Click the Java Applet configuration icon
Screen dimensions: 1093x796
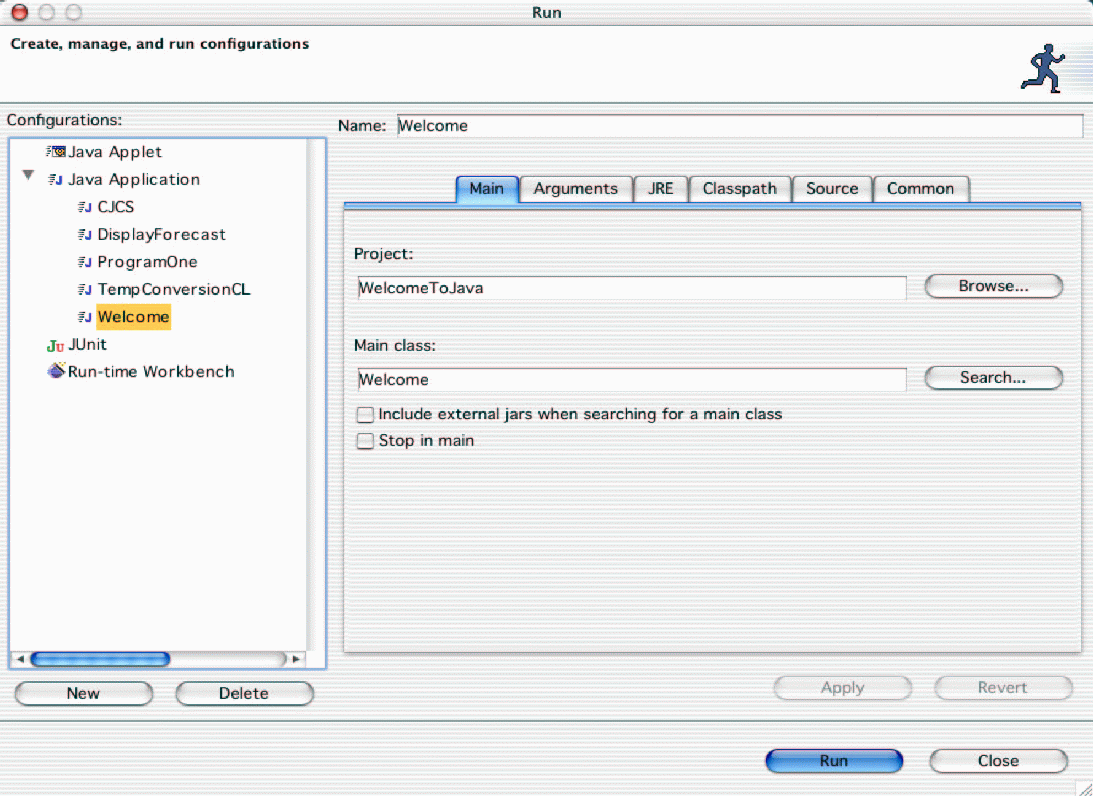[x=56, y=151]
